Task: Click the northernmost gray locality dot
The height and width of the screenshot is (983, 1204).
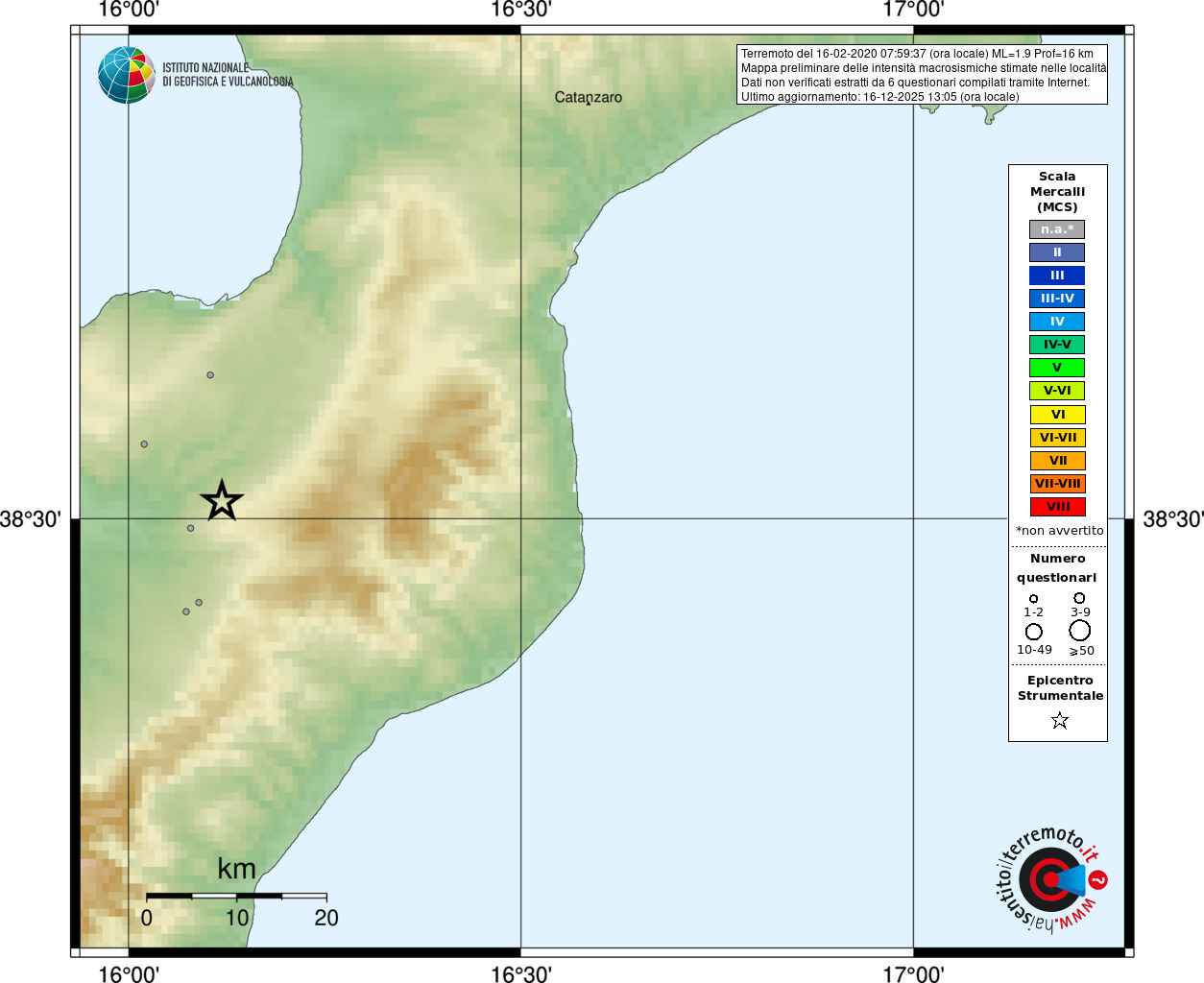Action: pos(210,375)
